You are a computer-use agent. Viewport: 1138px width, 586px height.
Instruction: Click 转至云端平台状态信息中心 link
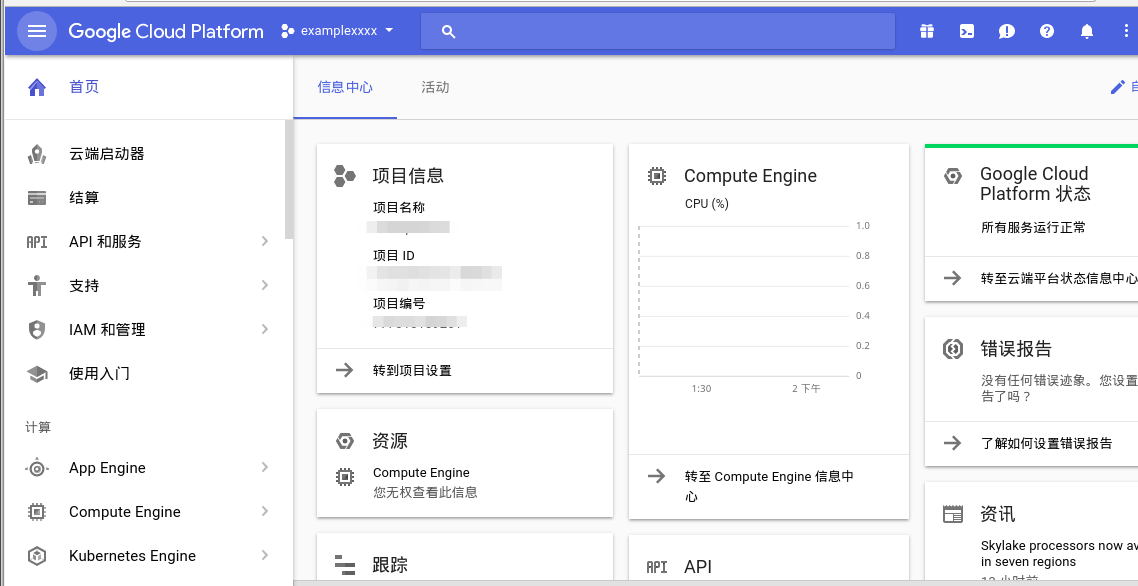pos(1059,278)
